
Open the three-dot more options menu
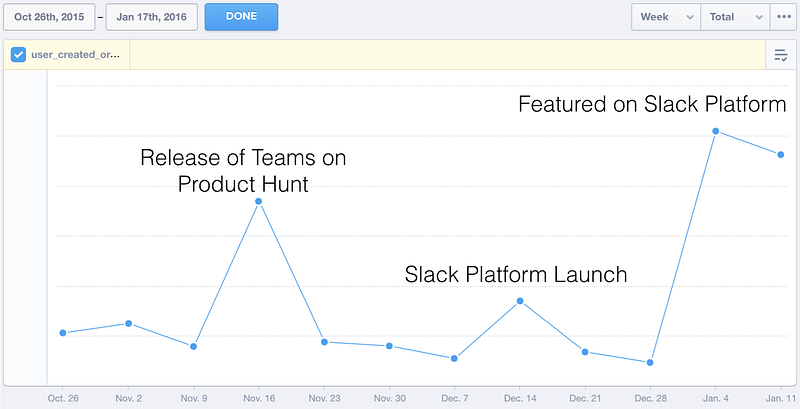(x=784, y=17)
